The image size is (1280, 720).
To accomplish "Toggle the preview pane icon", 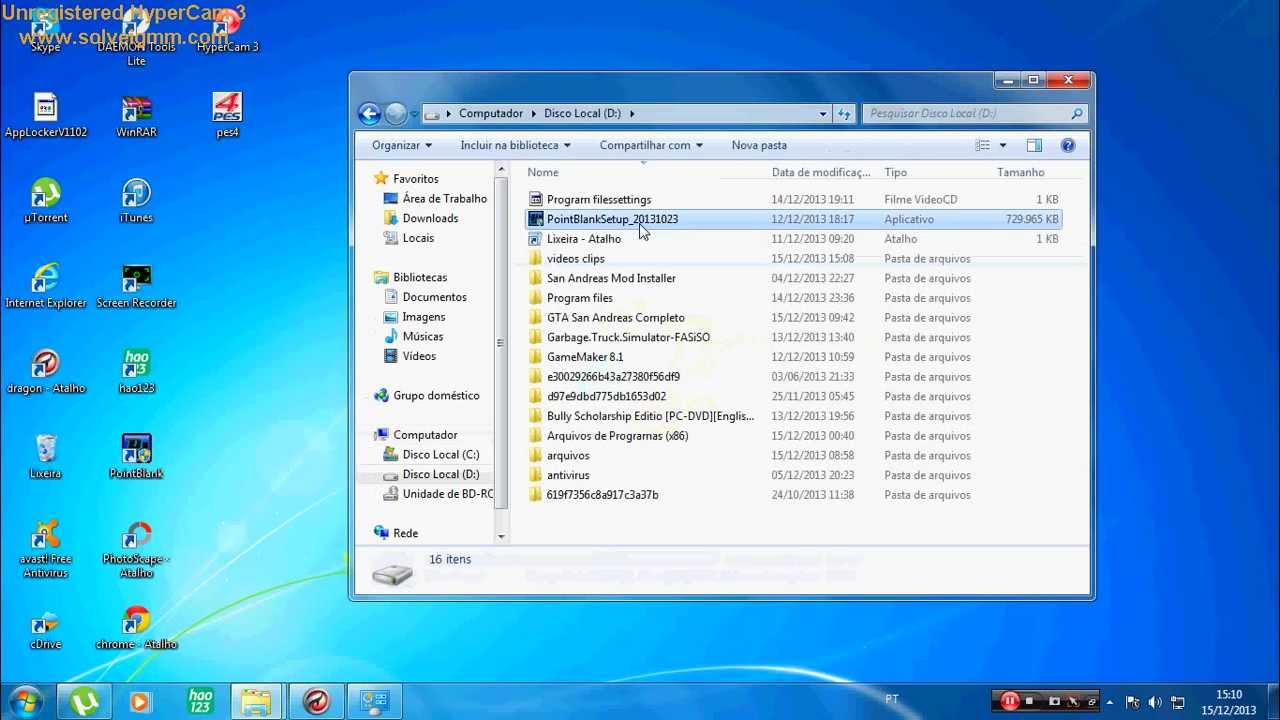I will click(x=1034, y=146).
